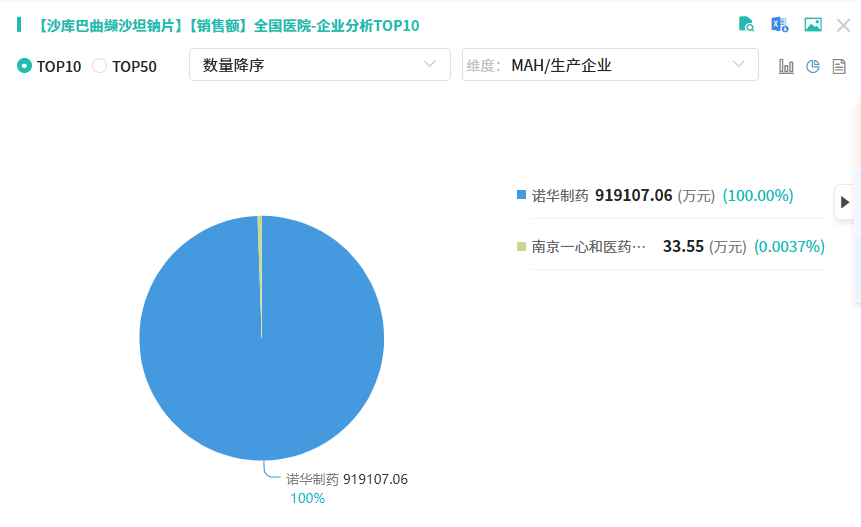Click the 33.55 legend value

(683, 246)
